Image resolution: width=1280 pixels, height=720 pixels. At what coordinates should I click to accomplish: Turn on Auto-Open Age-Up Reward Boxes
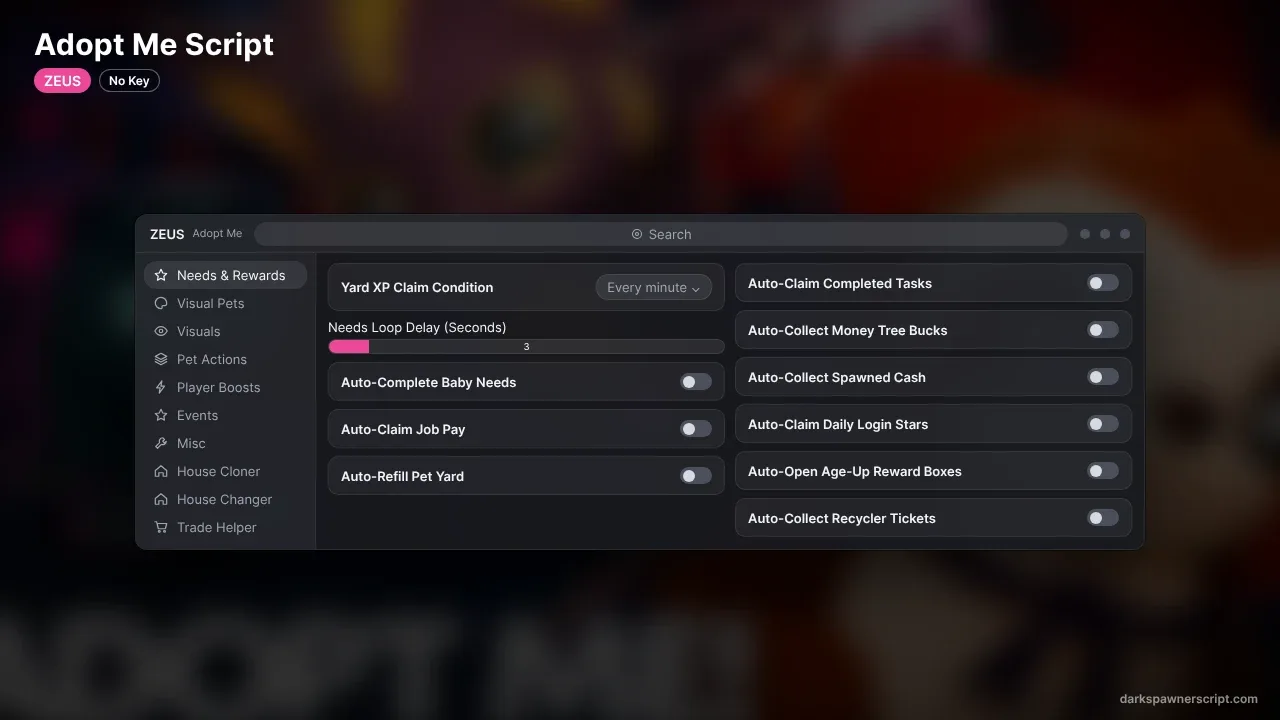(x=1103, y=471)
